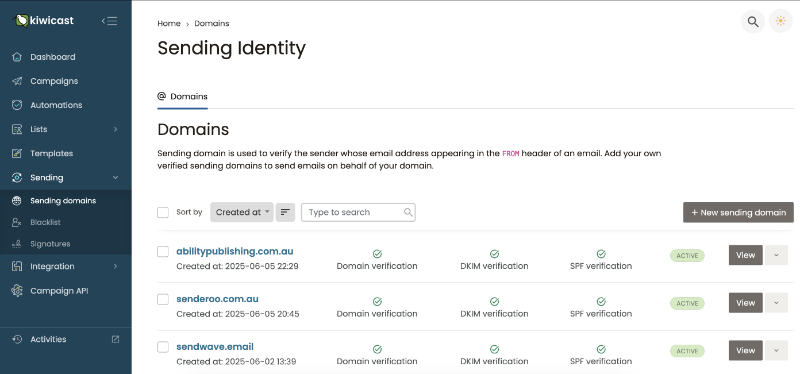Select the Domains tab
The height and width of the screenshot is (374, 800).
tap(183, 96)
